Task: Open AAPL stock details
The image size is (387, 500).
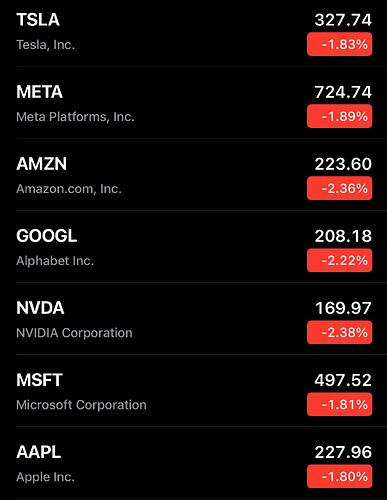Action: coord(193,463)
